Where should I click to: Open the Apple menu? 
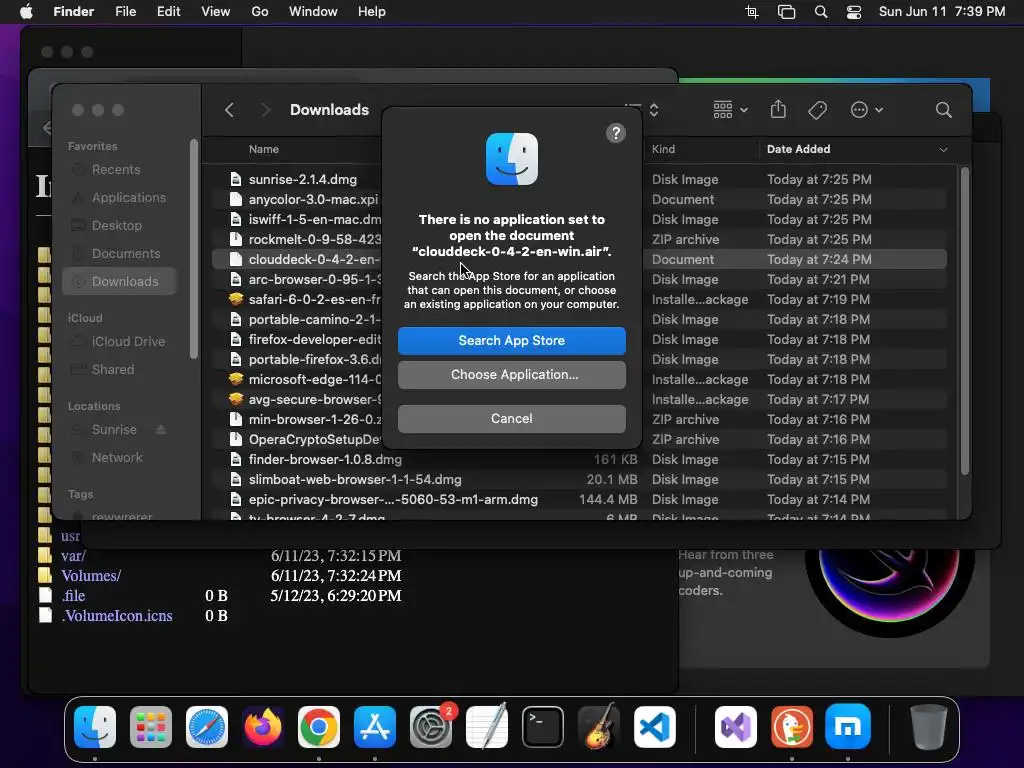tap(26, 12)
